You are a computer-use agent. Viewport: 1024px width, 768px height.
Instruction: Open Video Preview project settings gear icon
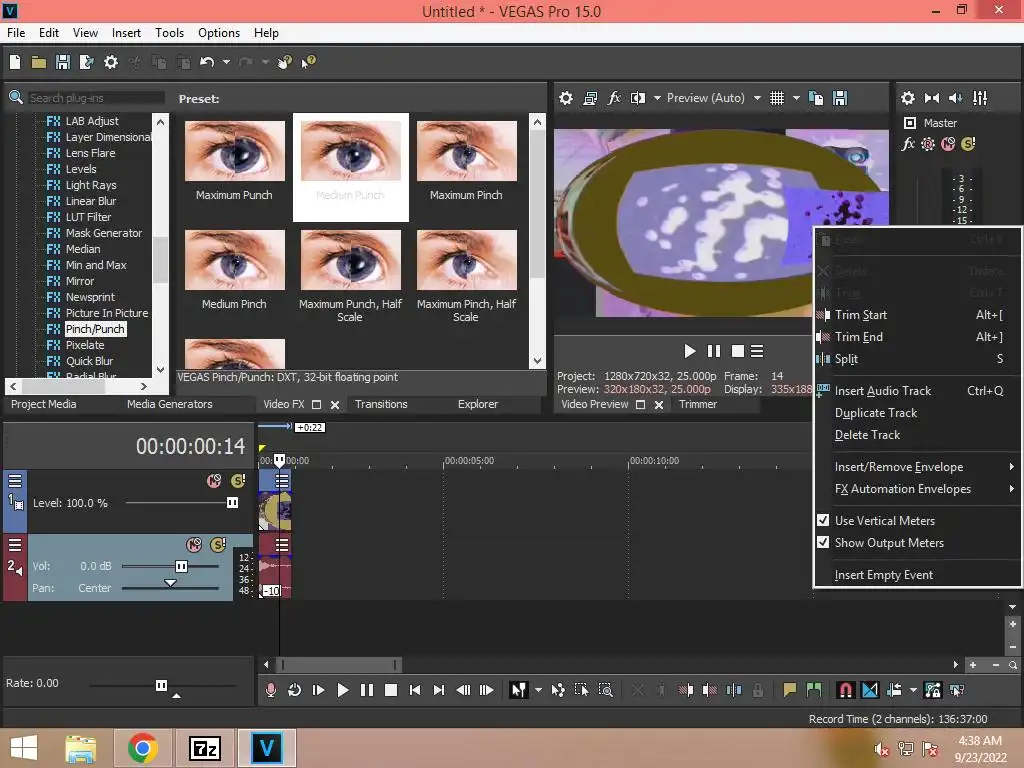click(x=566, y=98)
